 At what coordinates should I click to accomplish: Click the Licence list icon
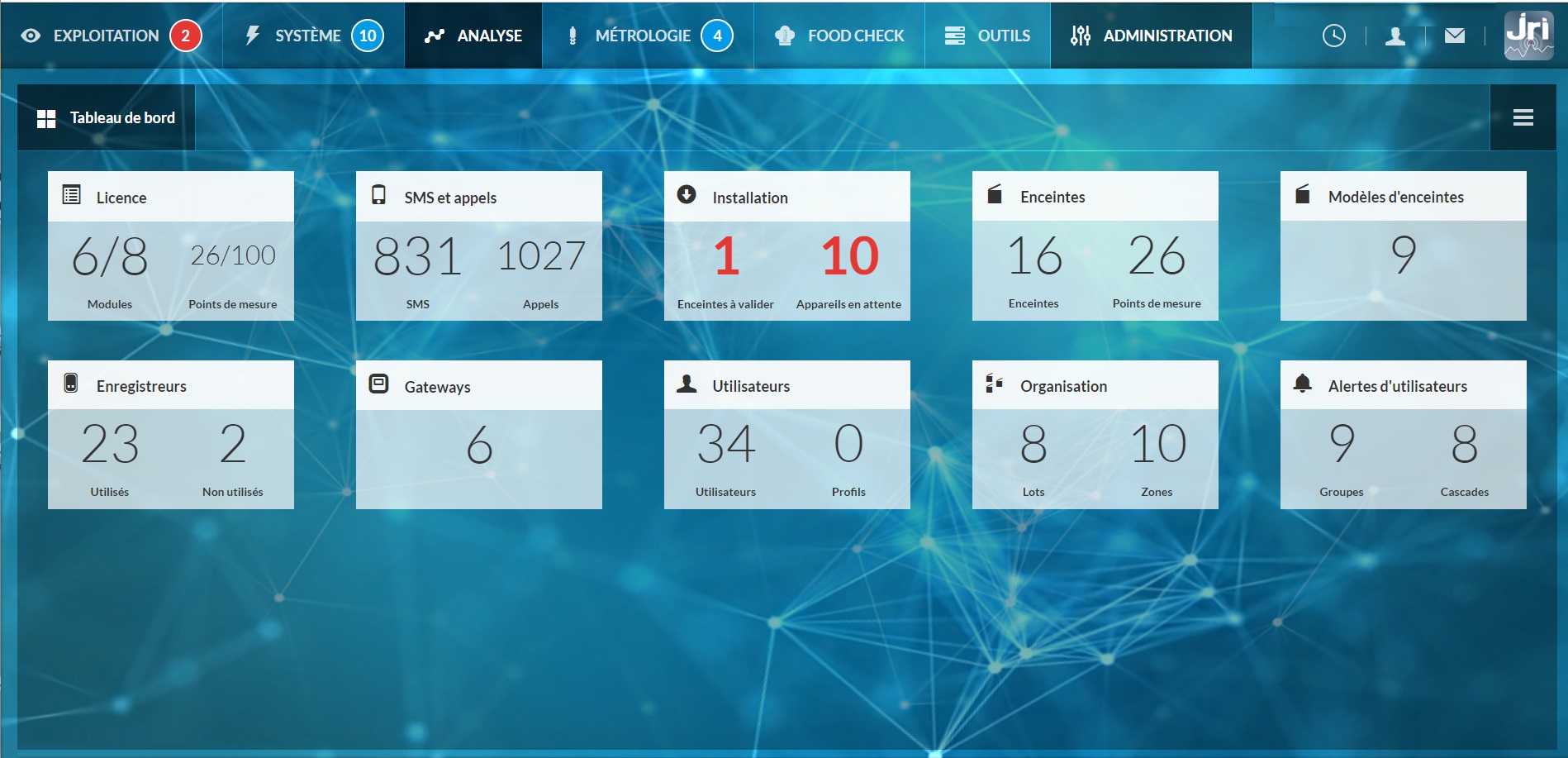pos(72,195)
